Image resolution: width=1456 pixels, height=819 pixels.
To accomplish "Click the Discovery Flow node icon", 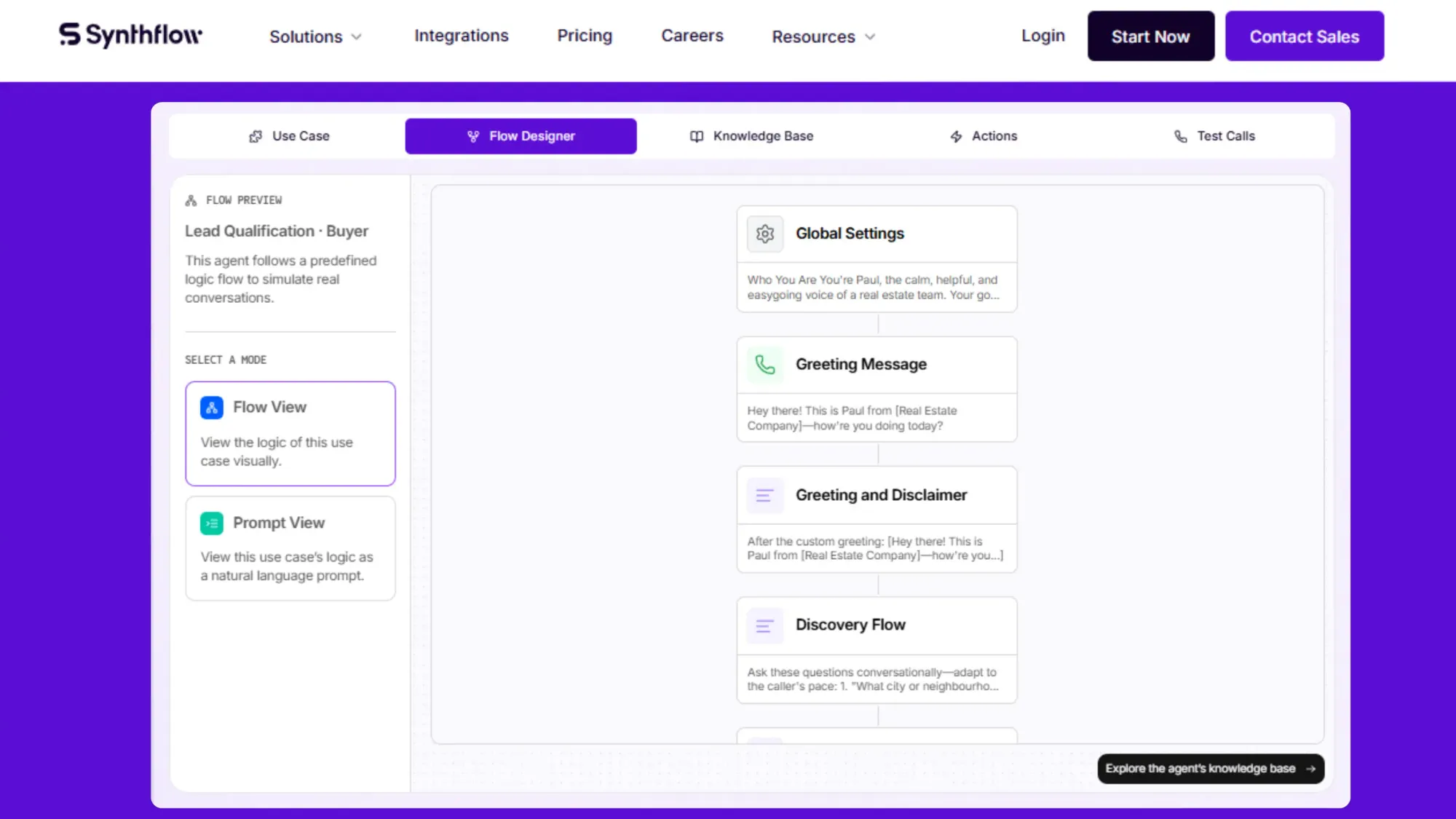I will pyautogui.click(x=764, y=625).
